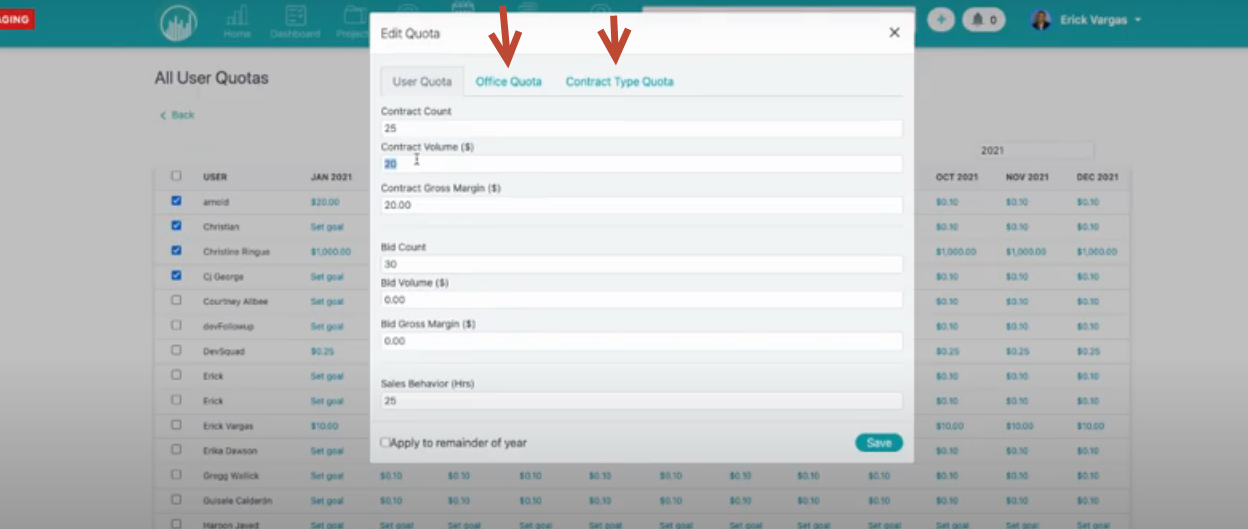Click the app logo in the header
The image size is (1248, 529).
[179, 23]
